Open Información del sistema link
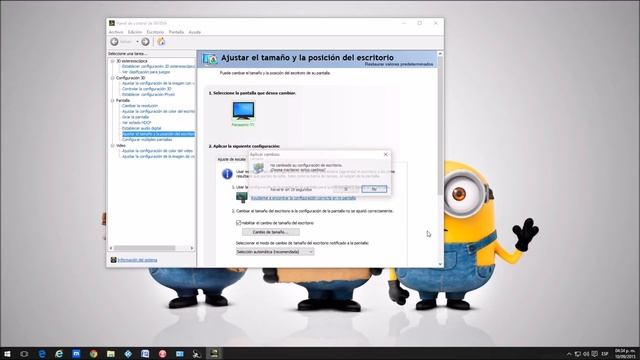The height and width of the screenshot is (360, 640). click(x=137, y=260)
